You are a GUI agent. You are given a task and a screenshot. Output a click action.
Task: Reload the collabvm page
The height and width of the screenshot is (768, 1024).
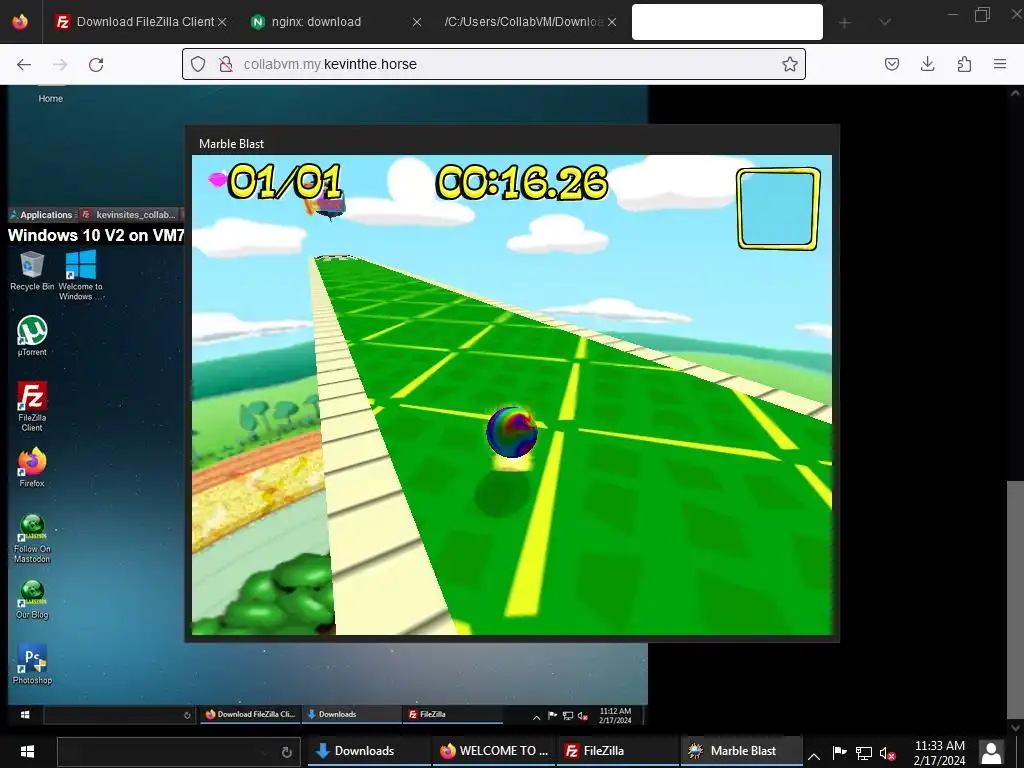(x=96, y=64)
